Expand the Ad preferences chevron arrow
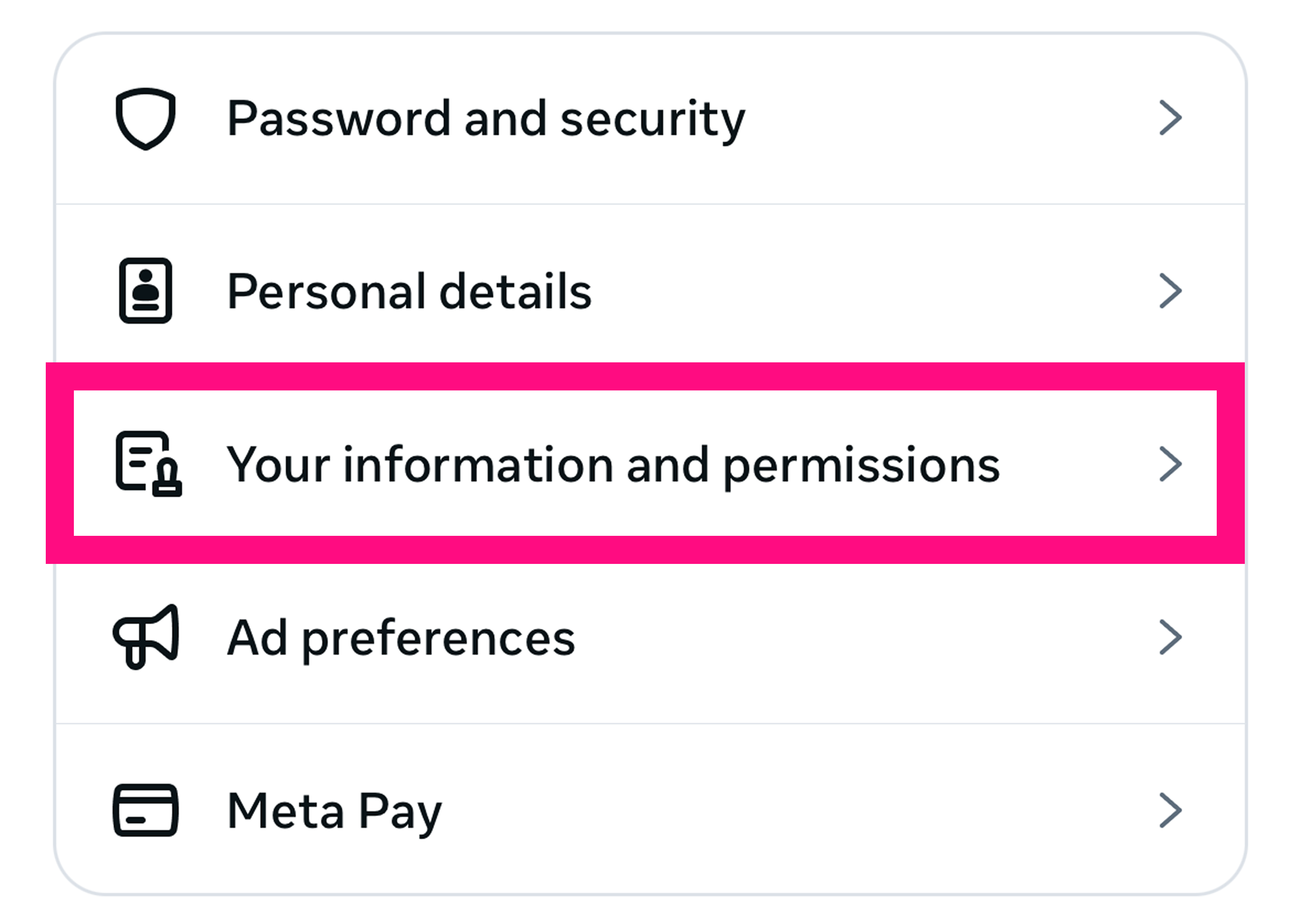The width and height of the screenshot is (1306, 924). coord(1171,637)
